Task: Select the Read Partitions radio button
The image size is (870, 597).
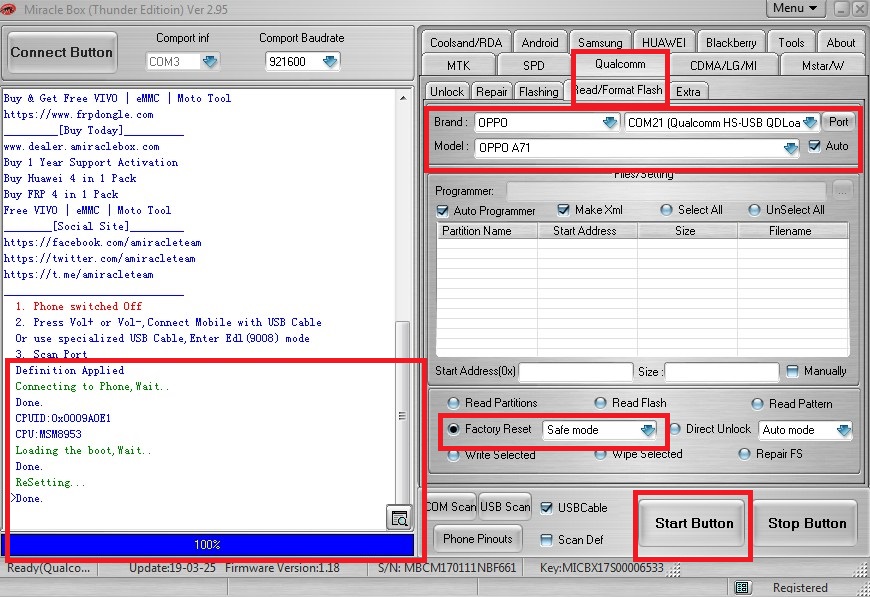Action: coord(453,403)
